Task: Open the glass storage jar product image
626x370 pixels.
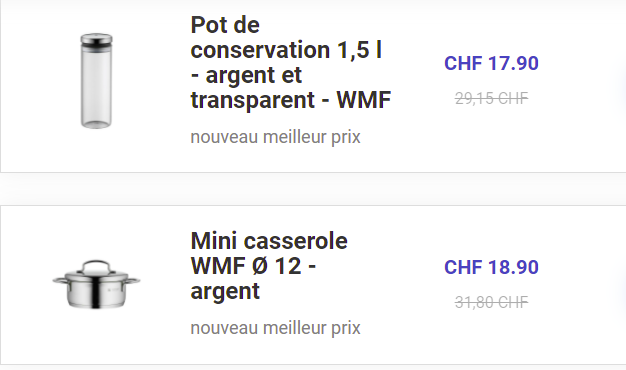Action: [x=96, y=81]
